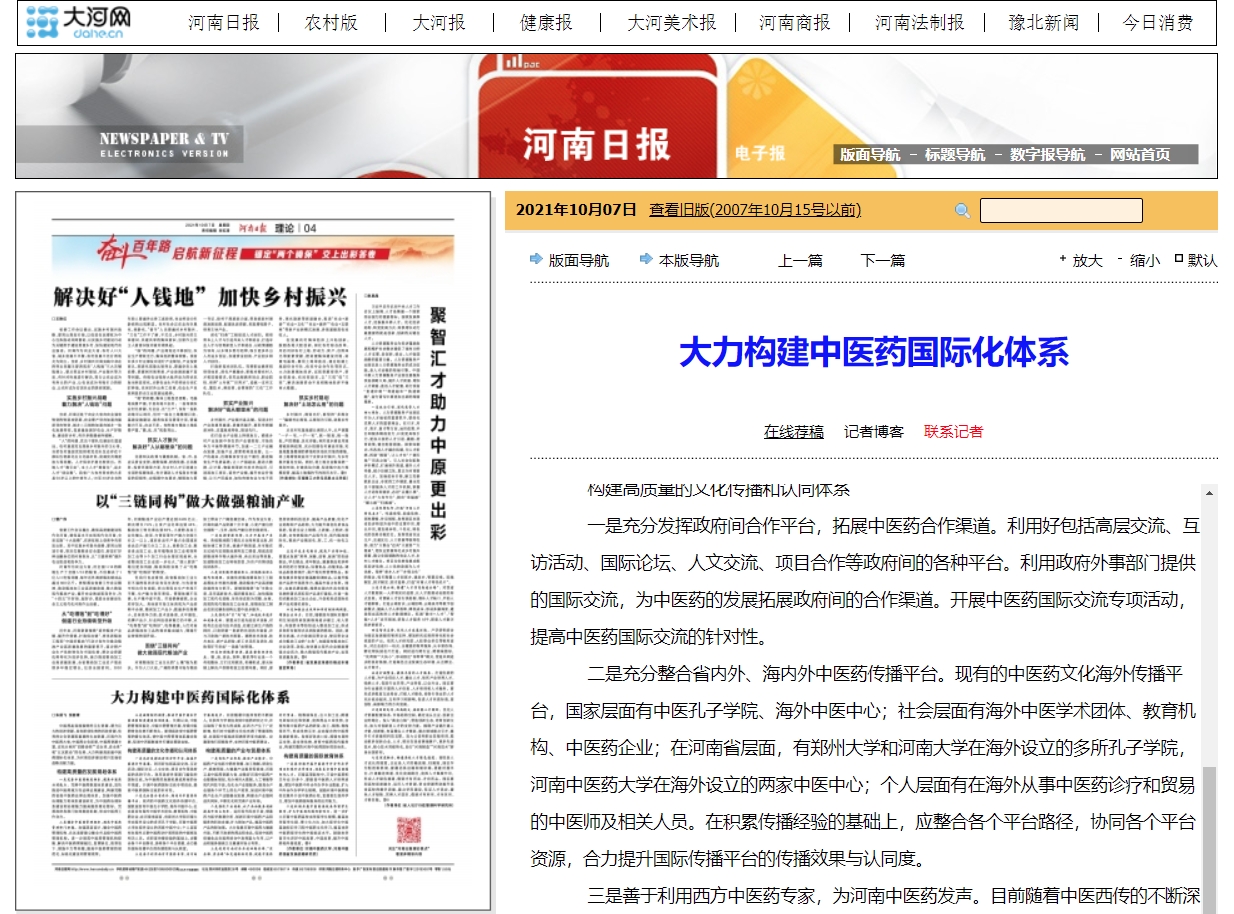
Task: Select the 解决好“人钱地”加快乡村振兴 headline on the page image
Action: pos(200,297)
